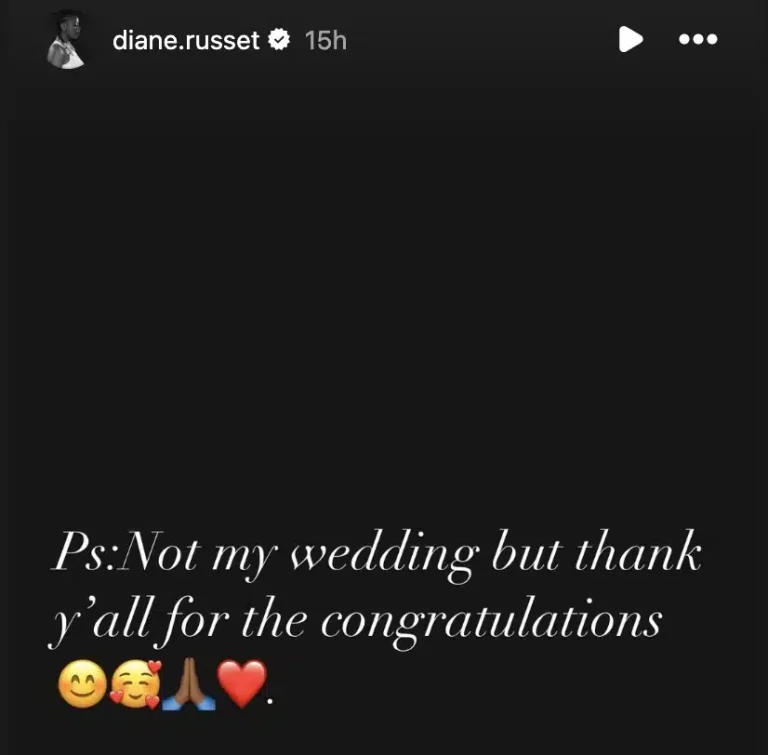Image resolution: width=768 pixels, height=755 pixels.
Task: Click the red heart emoji
Action: 242,684
